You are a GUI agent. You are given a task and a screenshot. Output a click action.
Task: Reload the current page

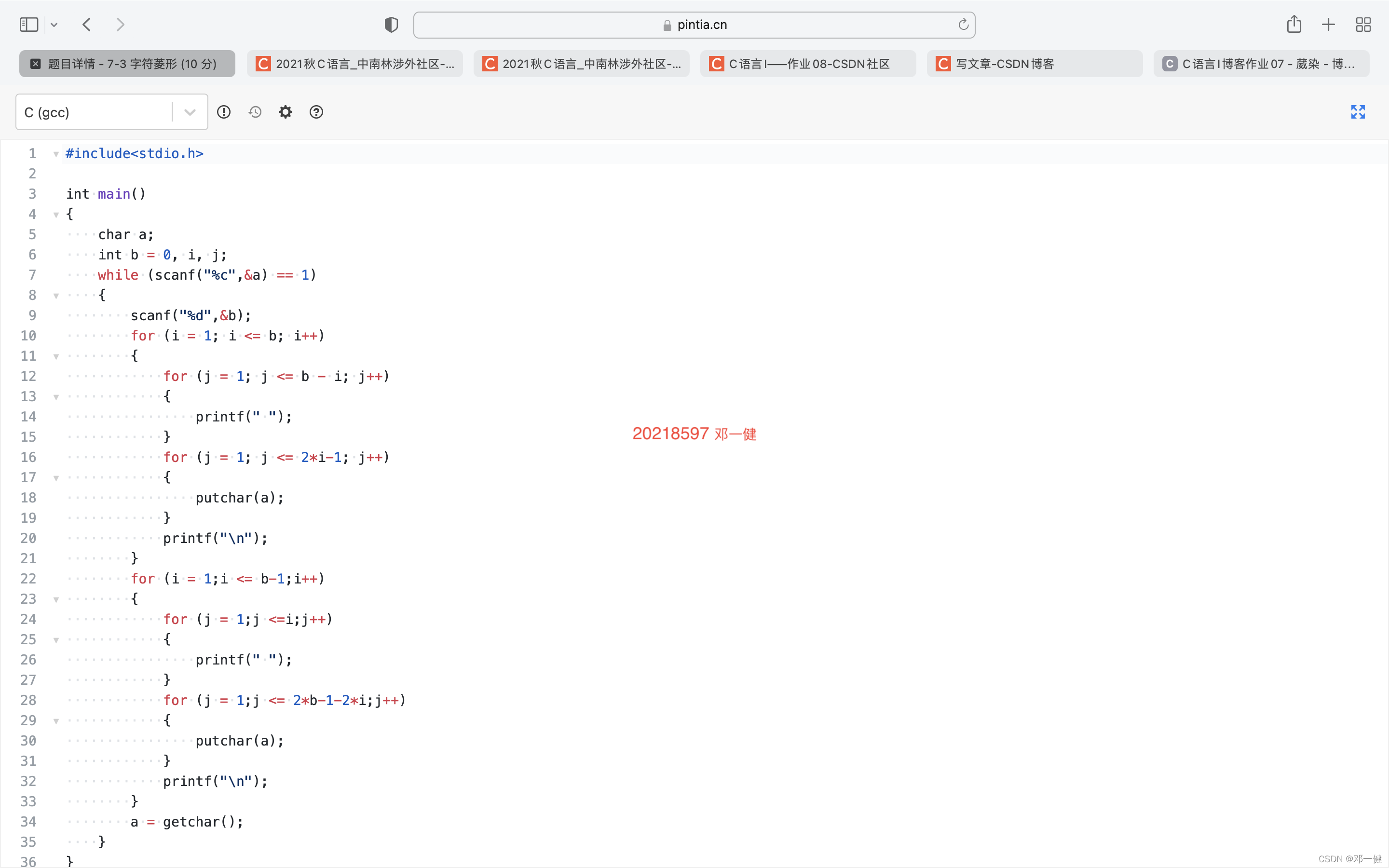coord(963,25)
